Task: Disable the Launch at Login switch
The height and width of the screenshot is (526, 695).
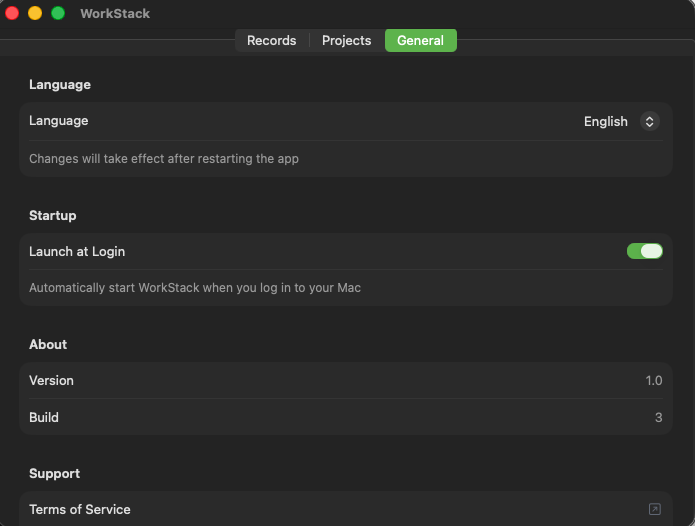Action: (644, 251)
